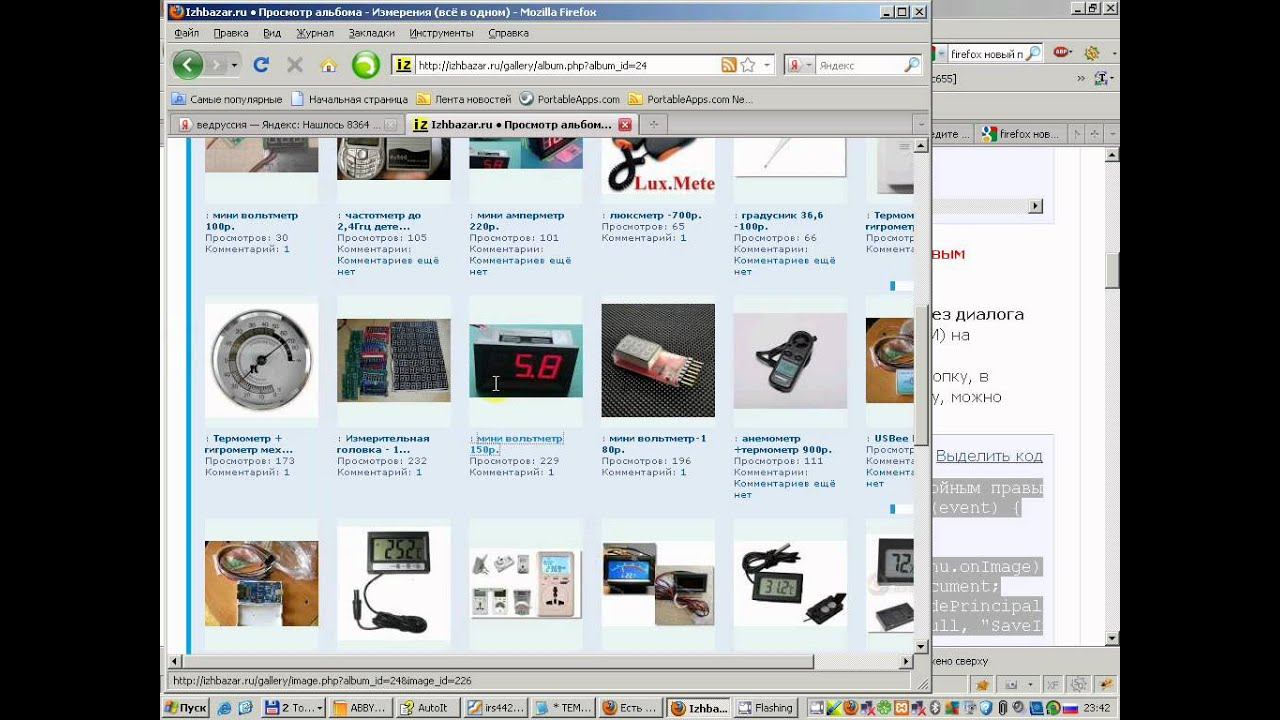Click the green round swirl toolbar button
The height and width of the screenshot is (720, 1280).
[366, 65]
